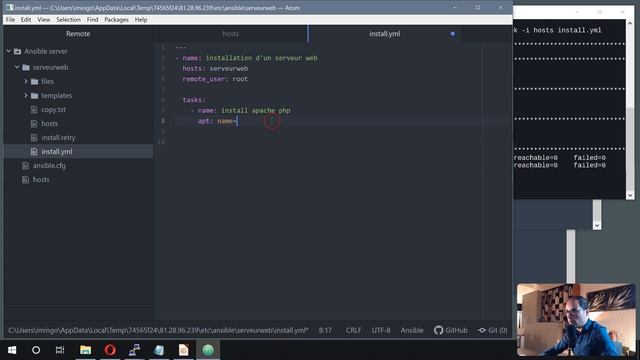640x360 pixels.
Task: Open the Selection menu
Action: tap(68, 20)
